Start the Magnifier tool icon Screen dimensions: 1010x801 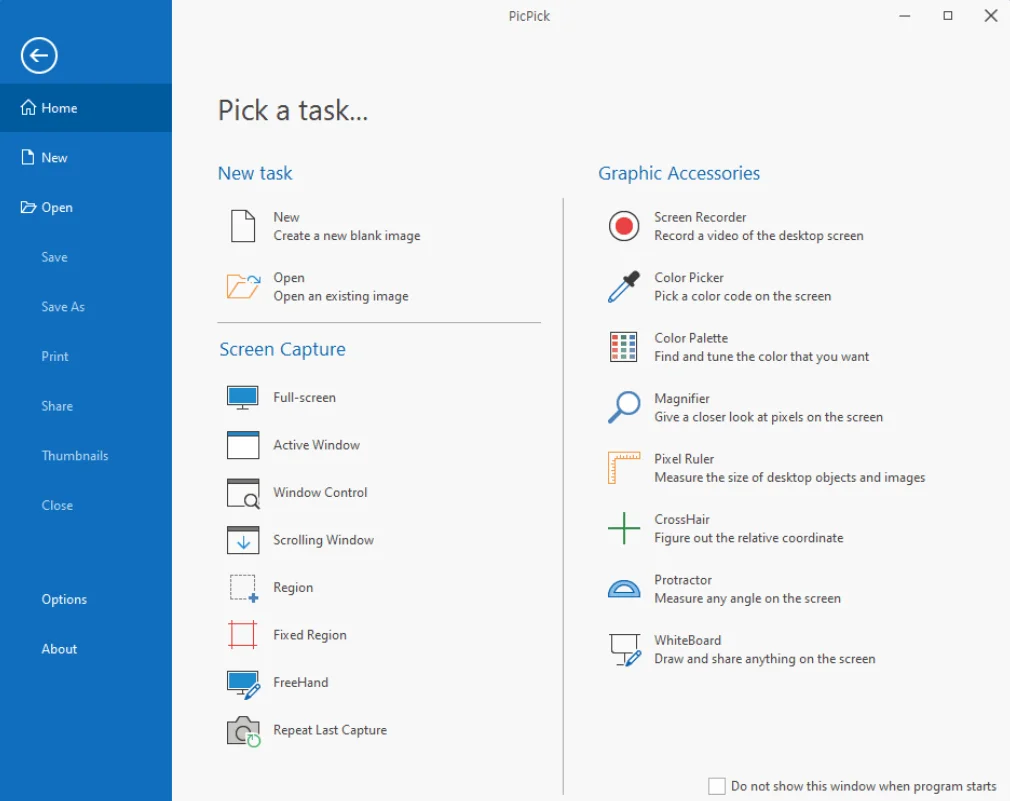(x=624, y=407)
